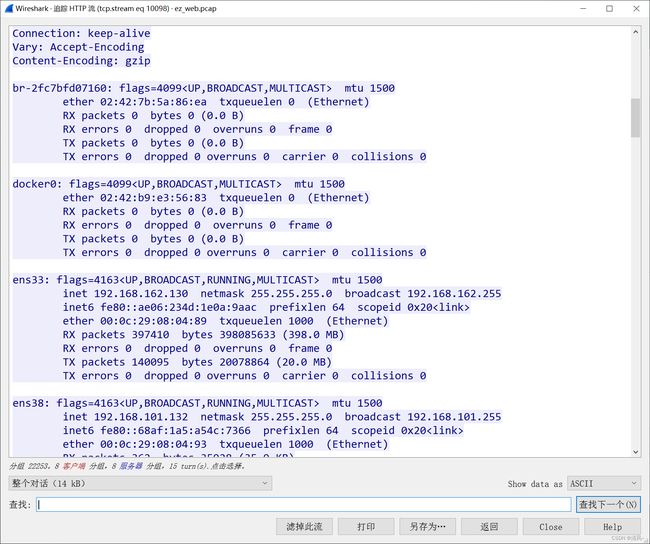Click the Wireshark shark-fin title icon

pyautogui.click(x=9, y=8)
